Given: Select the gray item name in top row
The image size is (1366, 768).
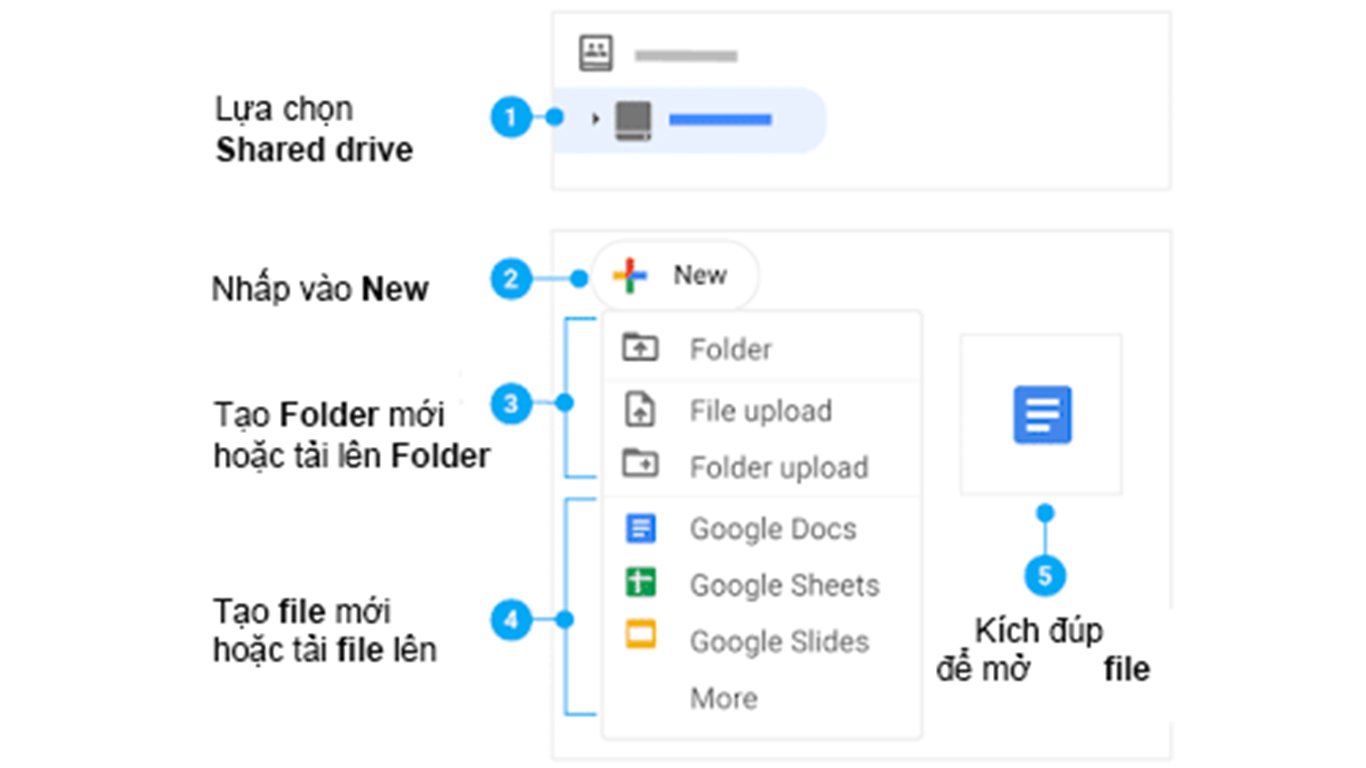Looking at the screenshot, I should click(x=686, y=55).
